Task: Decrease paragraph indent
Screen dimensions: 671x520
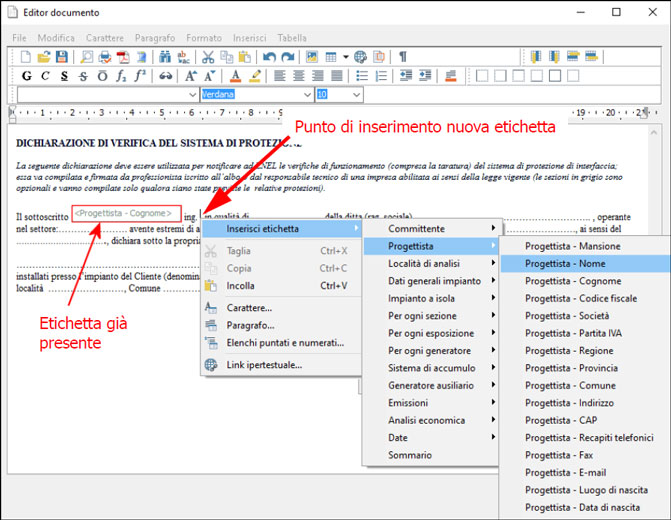Action: [405, 76]
